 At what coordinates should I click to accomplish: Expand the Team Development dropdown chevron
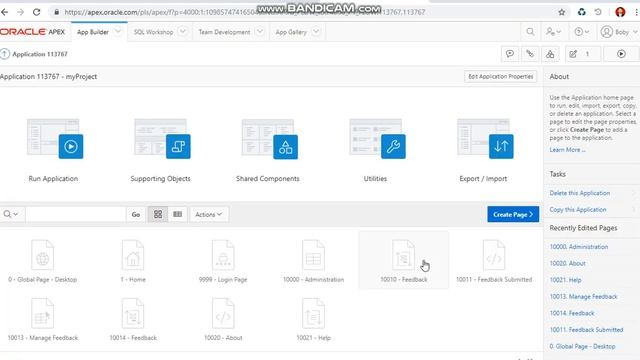(260, 31)
